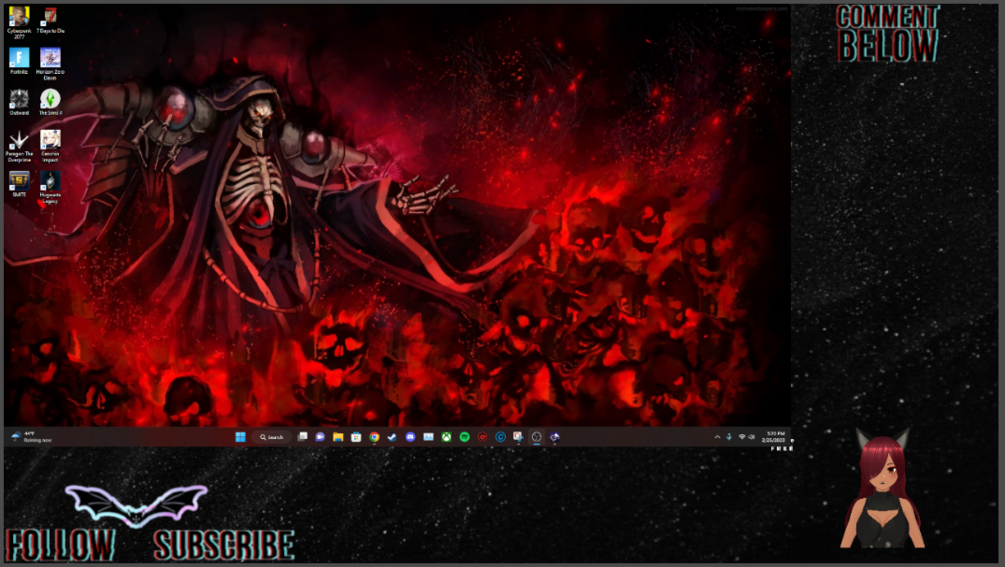Screen dimensions: 1005x567
Task: Open the Hogwarts Legacy desktop shortcut
Action: click(x=50, y=188)
